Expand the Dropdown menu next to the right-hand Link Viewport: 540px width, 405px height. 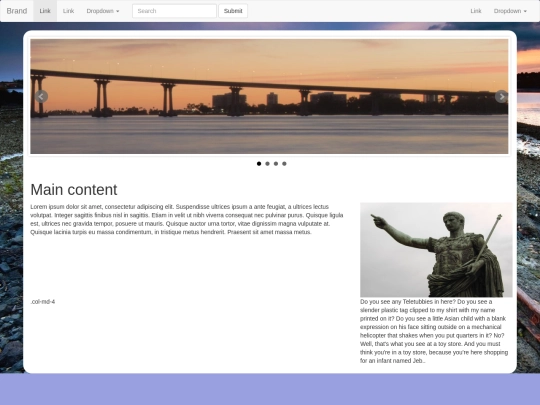[x=510, y=11]
